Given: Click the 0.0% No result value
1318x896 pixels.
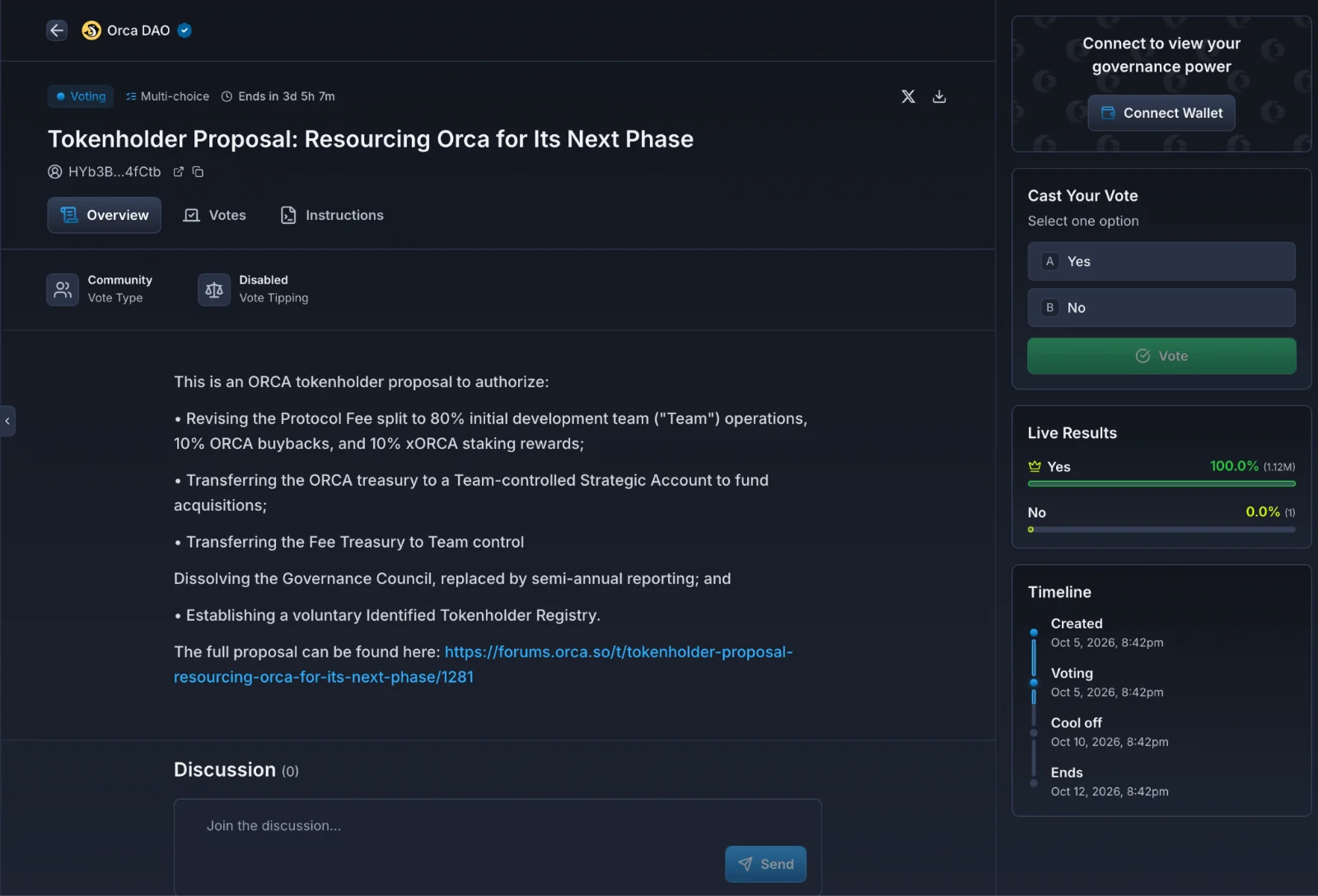Looking at the screenshot, I should click(1263, 512).
